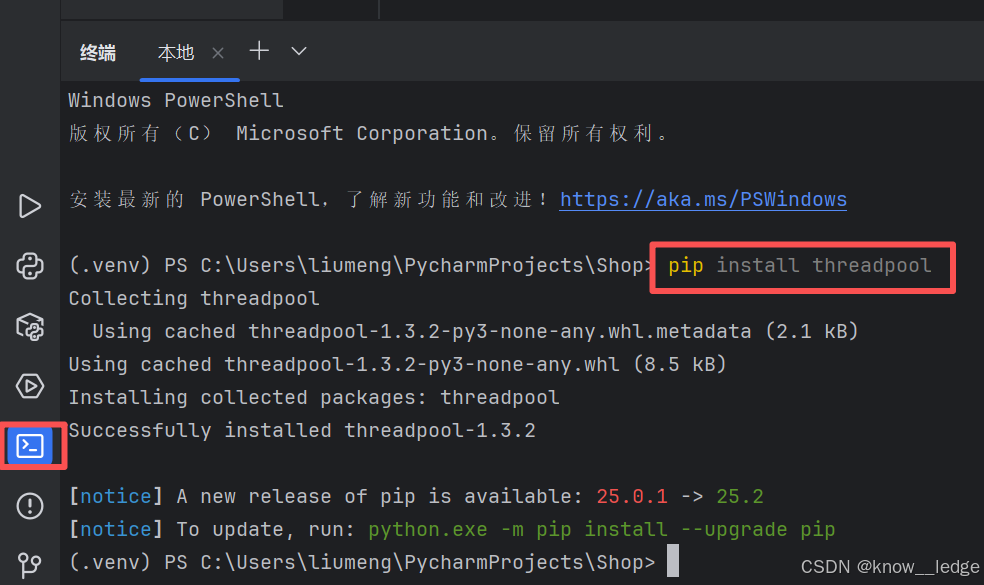Click the terminal cursor at last prompt
The image size is (984, 585).
click(673, 561)
